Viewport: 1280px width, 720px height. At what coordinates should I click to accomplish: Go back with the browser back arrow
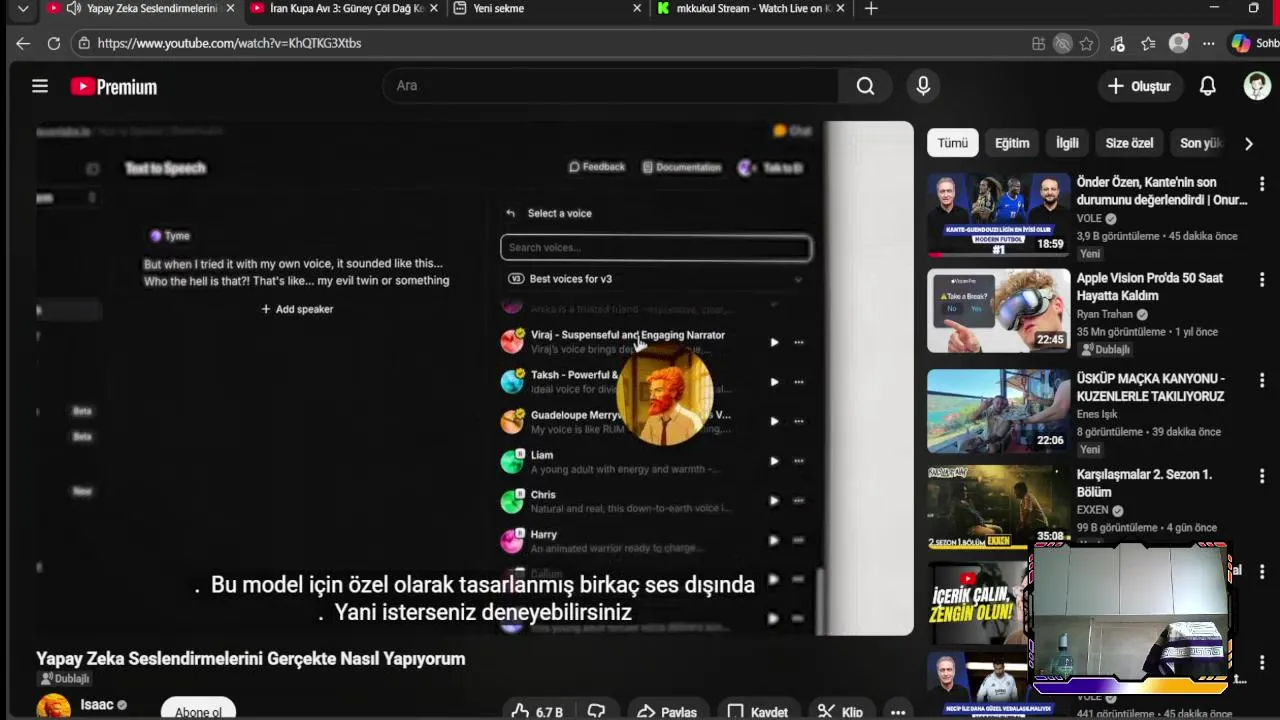tap(23, 43)
